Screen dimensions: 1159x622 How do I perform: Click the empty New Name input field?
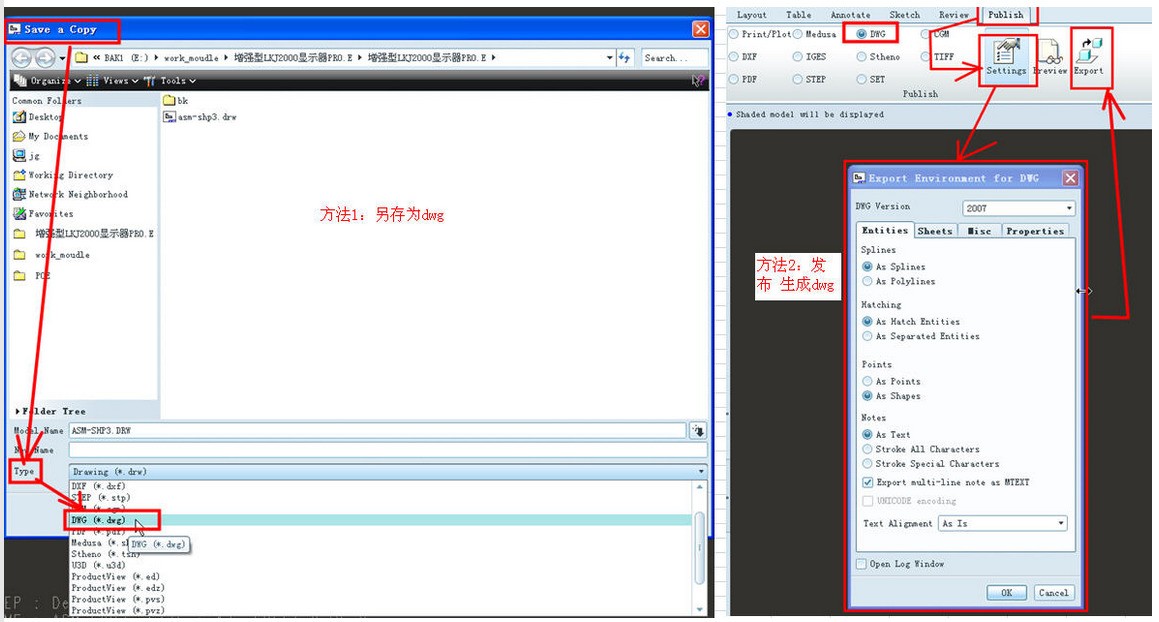[388, 450]
